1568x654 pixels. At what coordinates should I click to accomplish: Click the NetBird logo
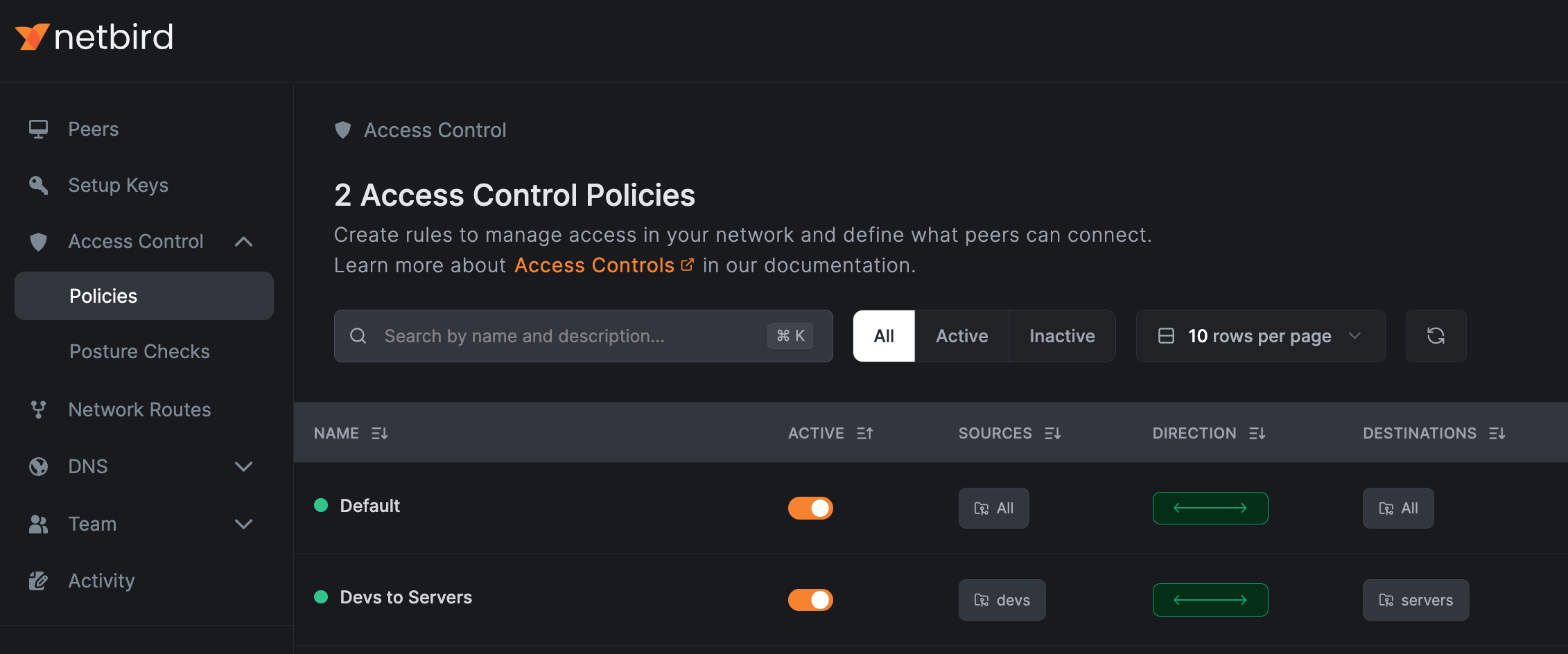(94, 37)
